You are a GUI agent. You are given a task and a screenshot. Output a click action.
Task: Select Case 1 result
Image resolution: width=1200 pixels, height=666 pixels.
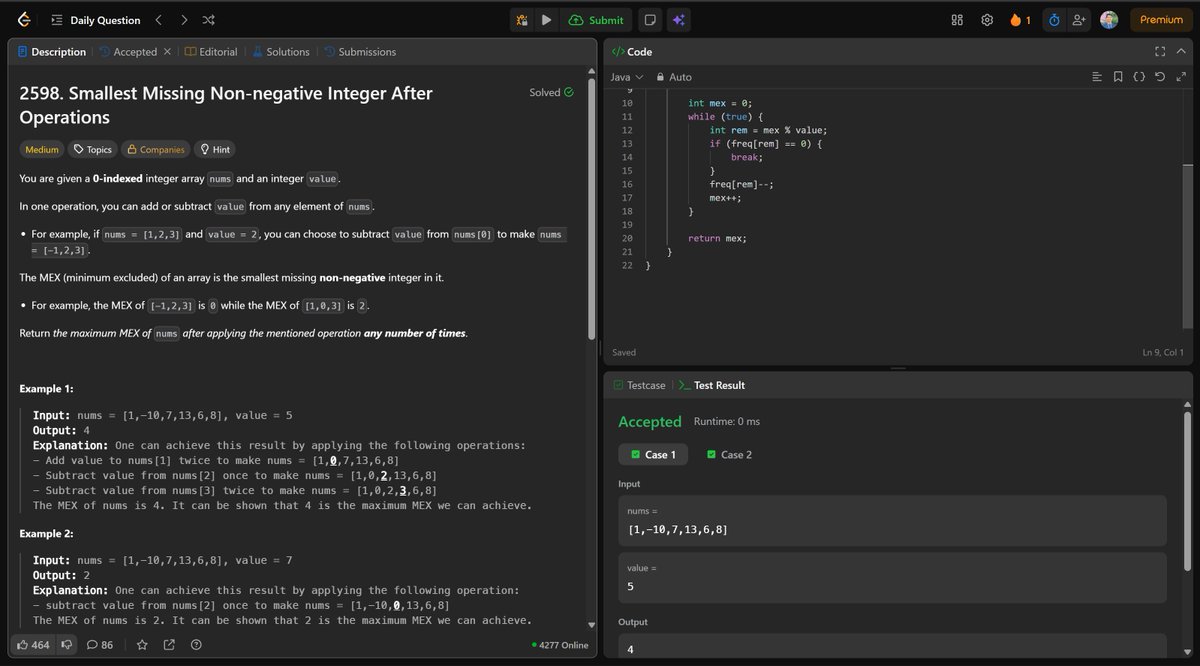pyautogui.click(x=653, y=454)
